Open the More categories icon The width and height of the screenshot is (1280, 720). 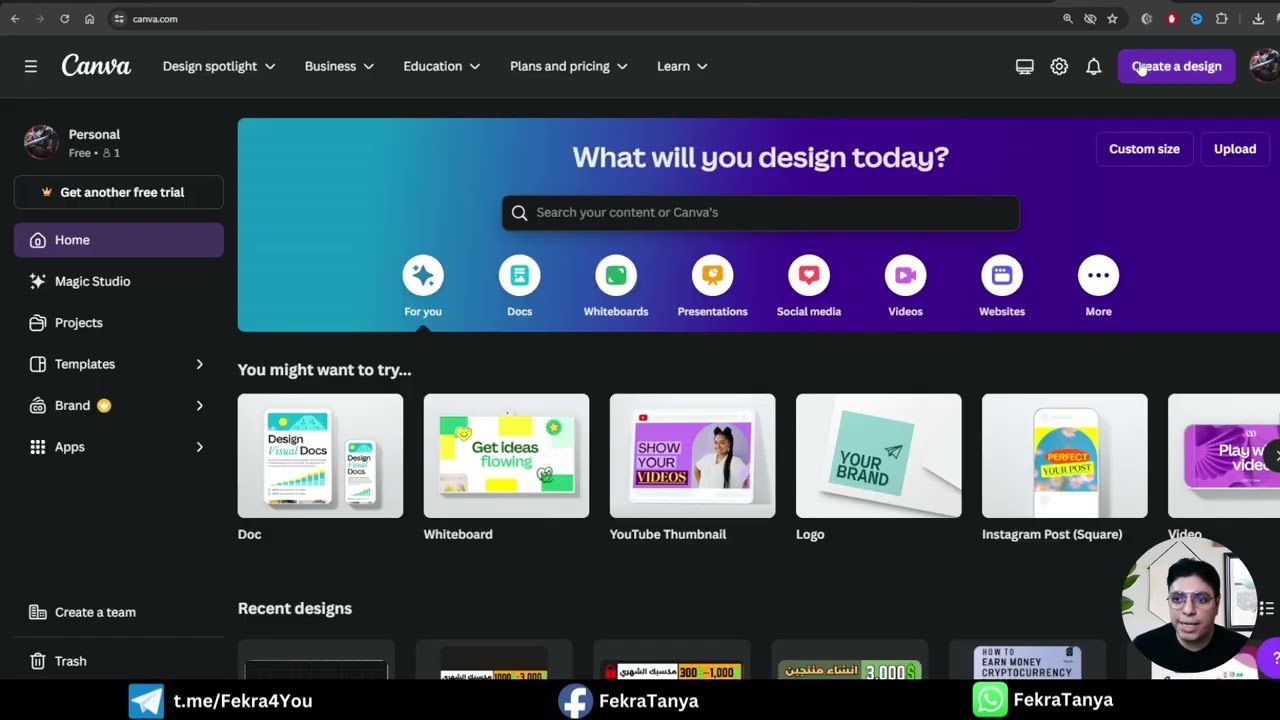(1098, 275)
